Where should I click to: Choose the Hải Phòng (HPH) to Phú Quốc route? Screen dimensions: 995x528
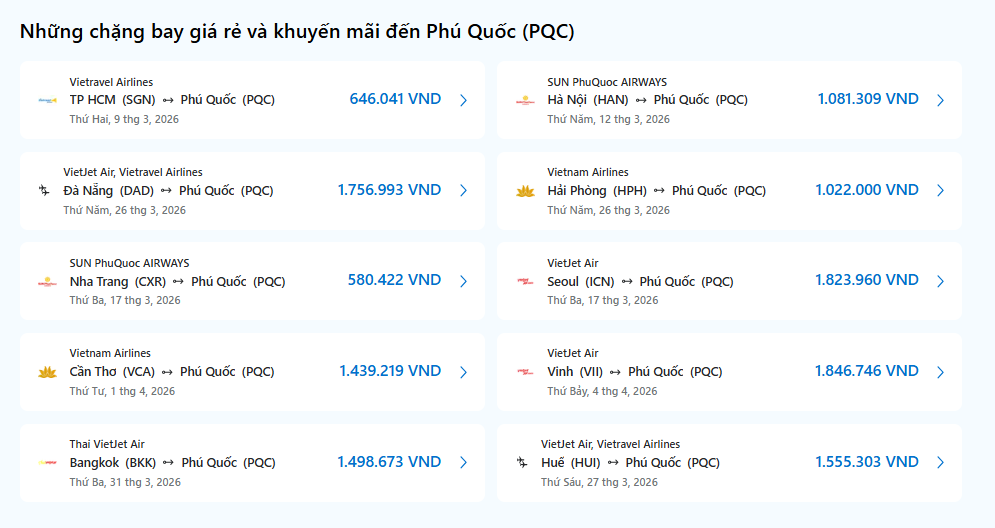tap(656, 191)
